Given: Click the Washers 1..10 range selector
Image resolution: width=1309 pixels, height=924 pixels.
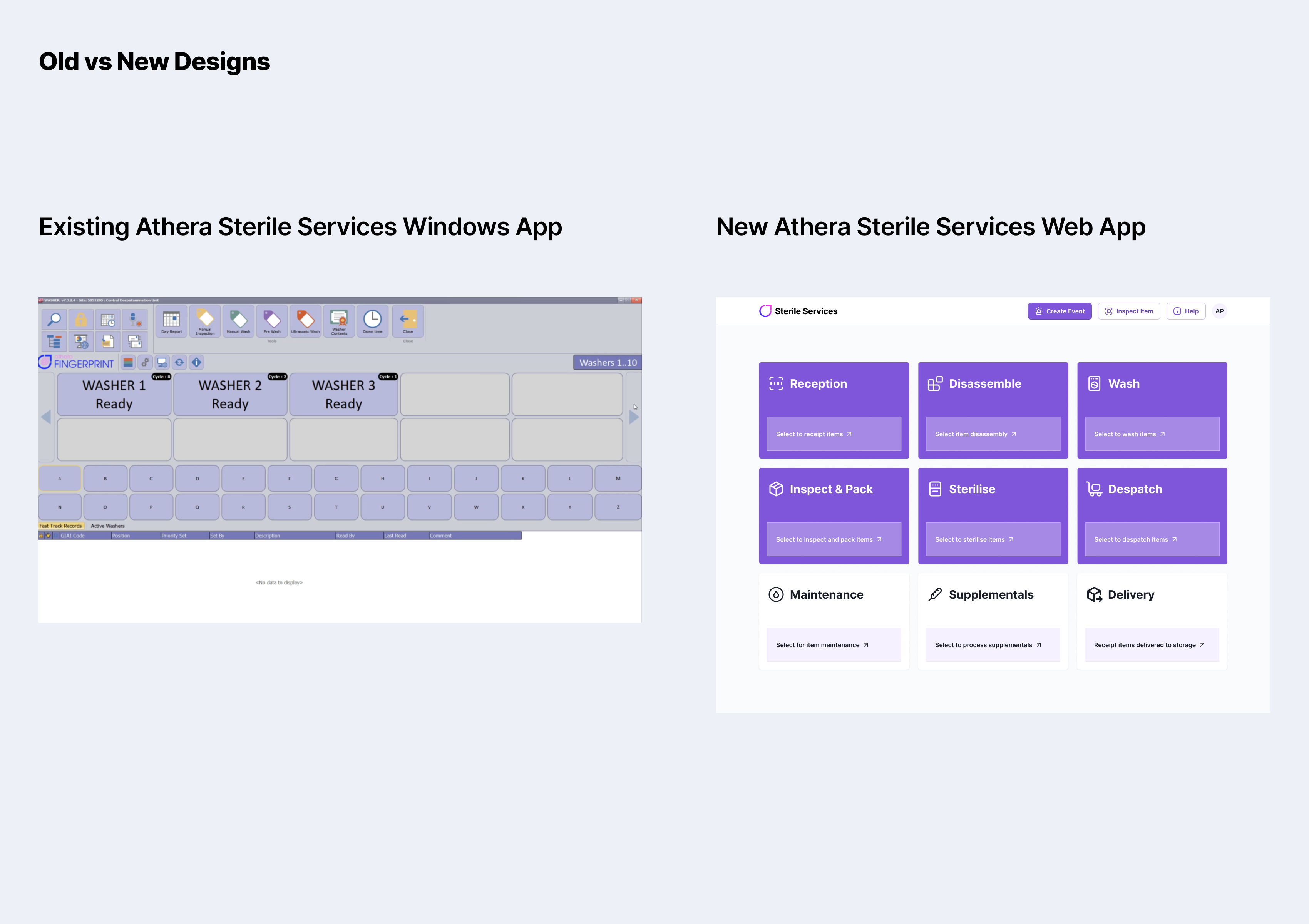Looking at the screenshot, I should pos(607,363).
